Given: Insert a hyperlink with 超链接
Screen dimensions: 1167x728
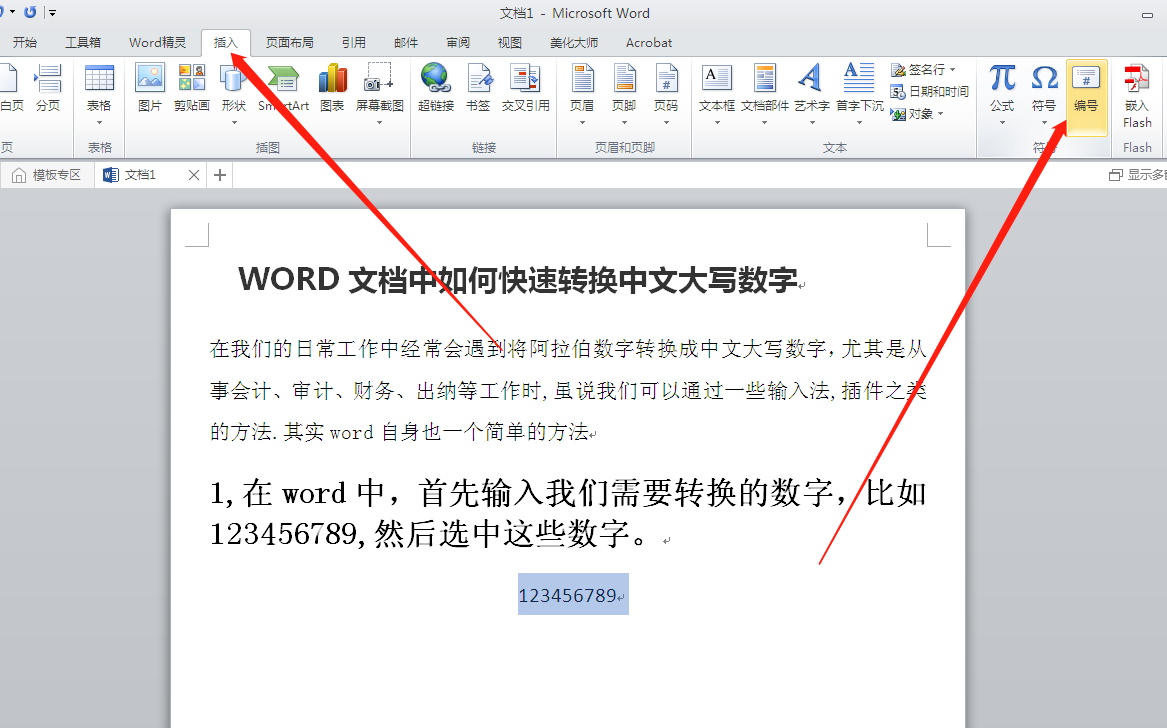Looking at the screenshot, I should point(435,89).
